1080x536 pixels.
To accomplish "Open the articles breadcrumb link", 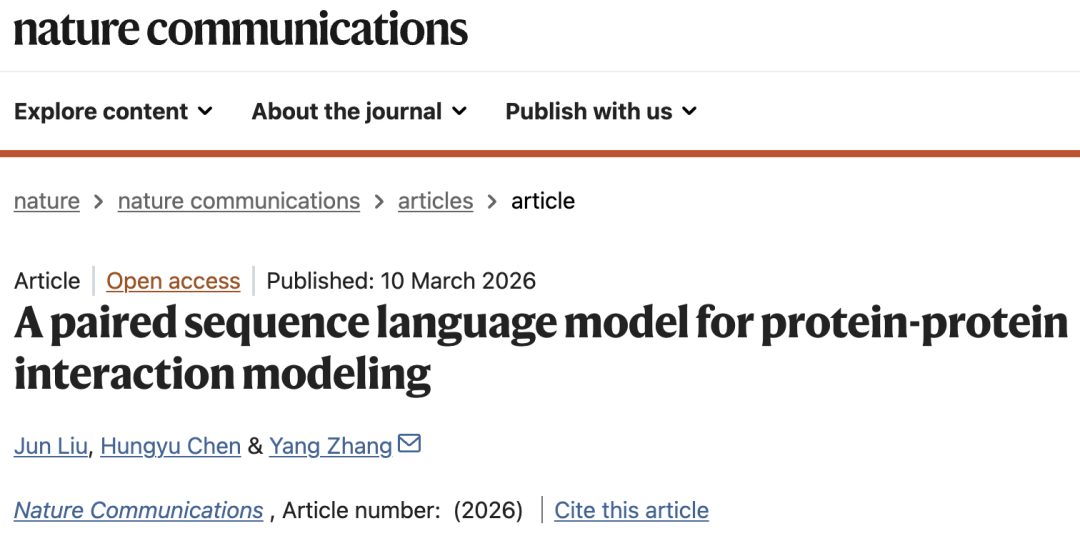I will click(435, 201).
